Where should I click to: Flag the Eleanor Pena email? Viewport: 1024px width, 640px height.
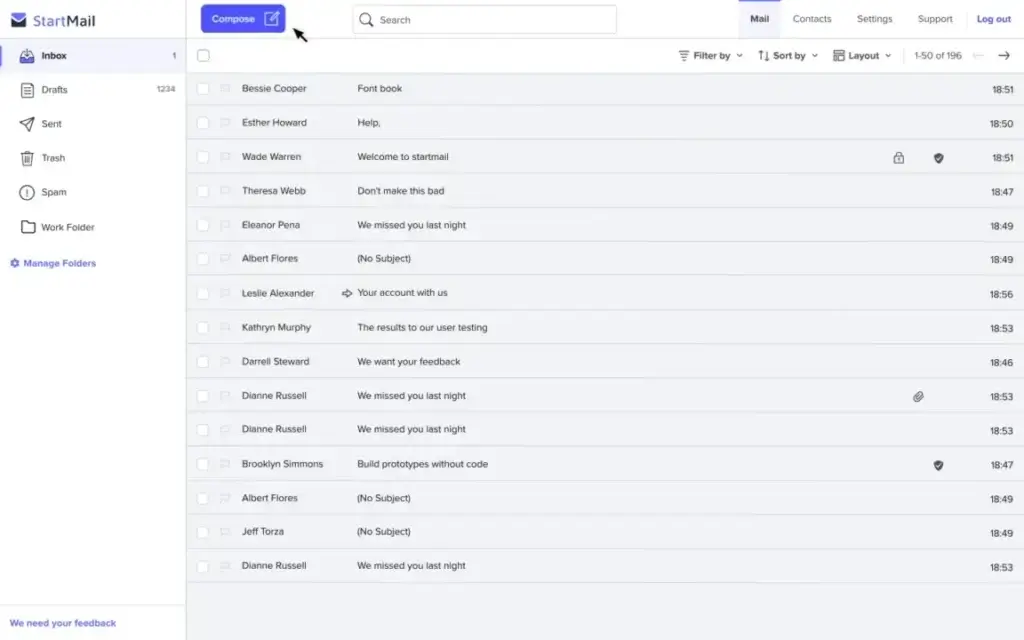tap(225, 225)
